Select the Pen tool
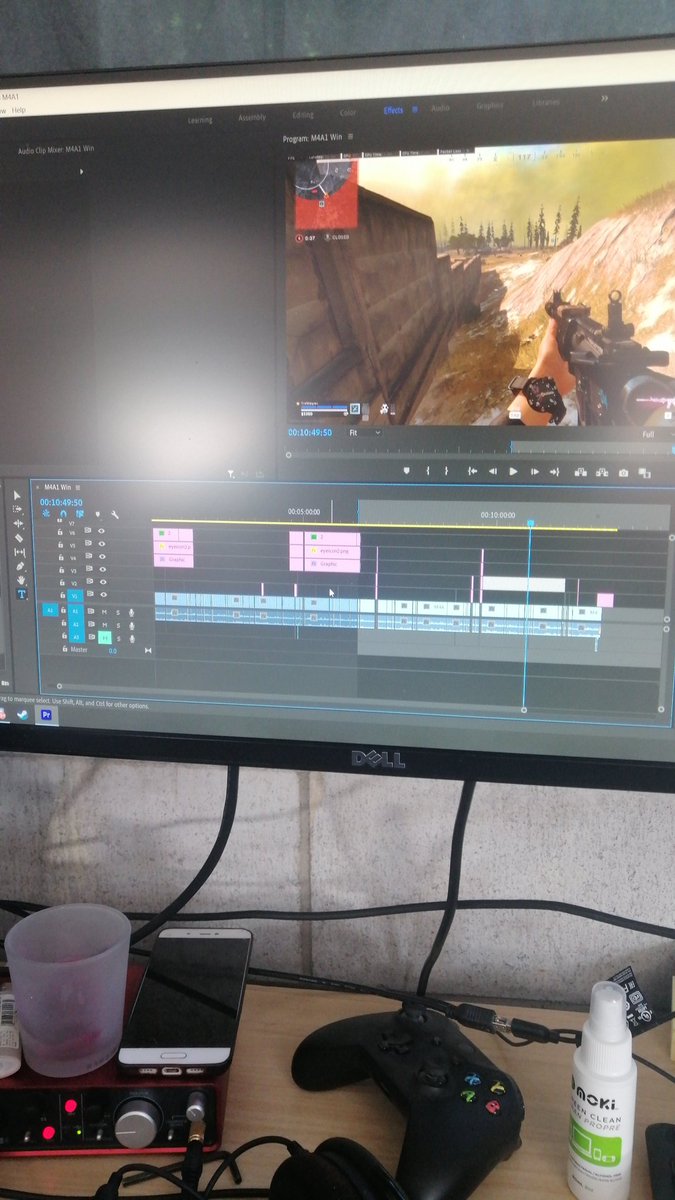The width and height of the screenshot is (675, 1200). click(x=20, y=566)
